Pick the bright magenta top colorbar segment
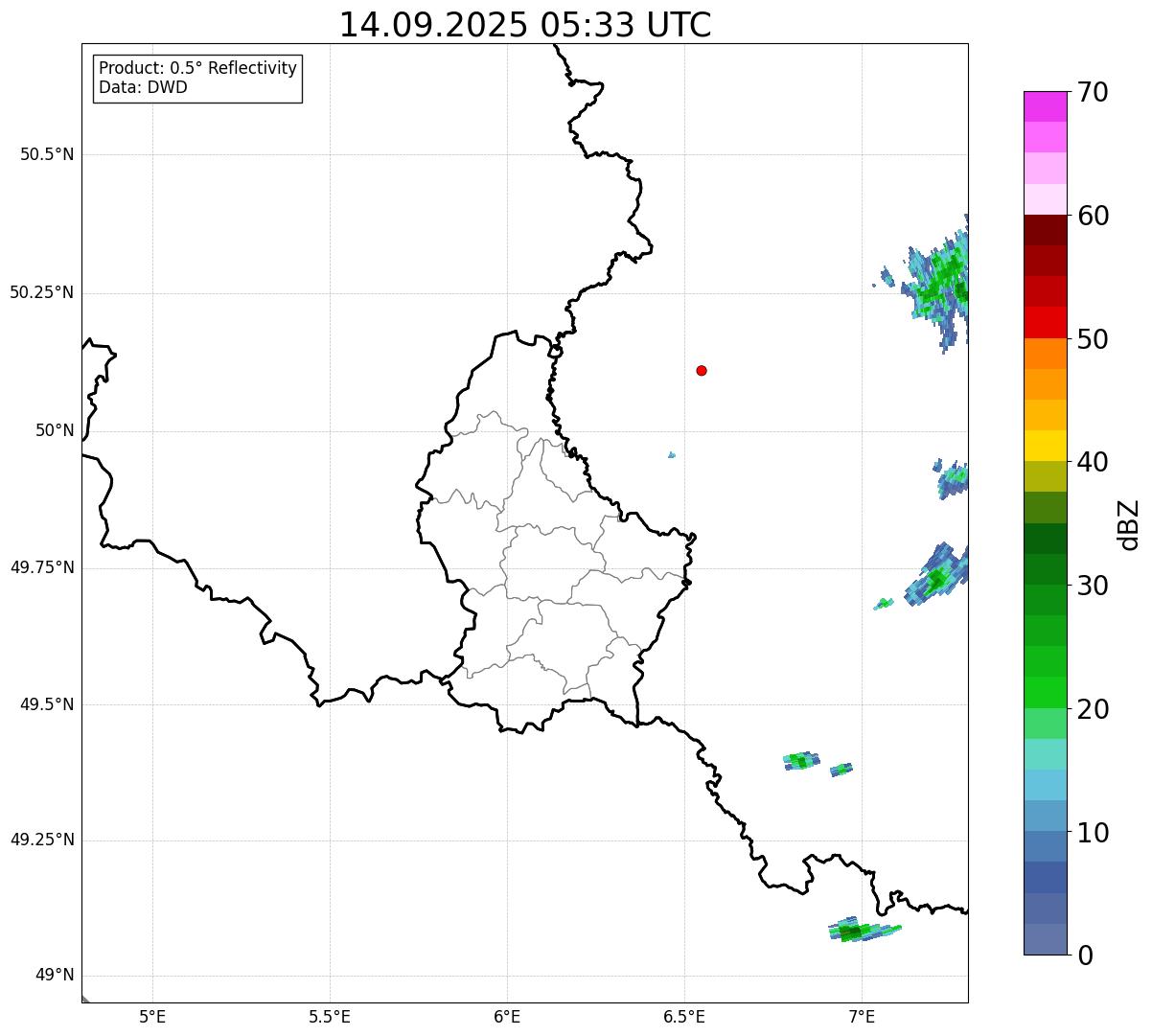Viewport: 1152px width, 1036px height. point(1045,106)
